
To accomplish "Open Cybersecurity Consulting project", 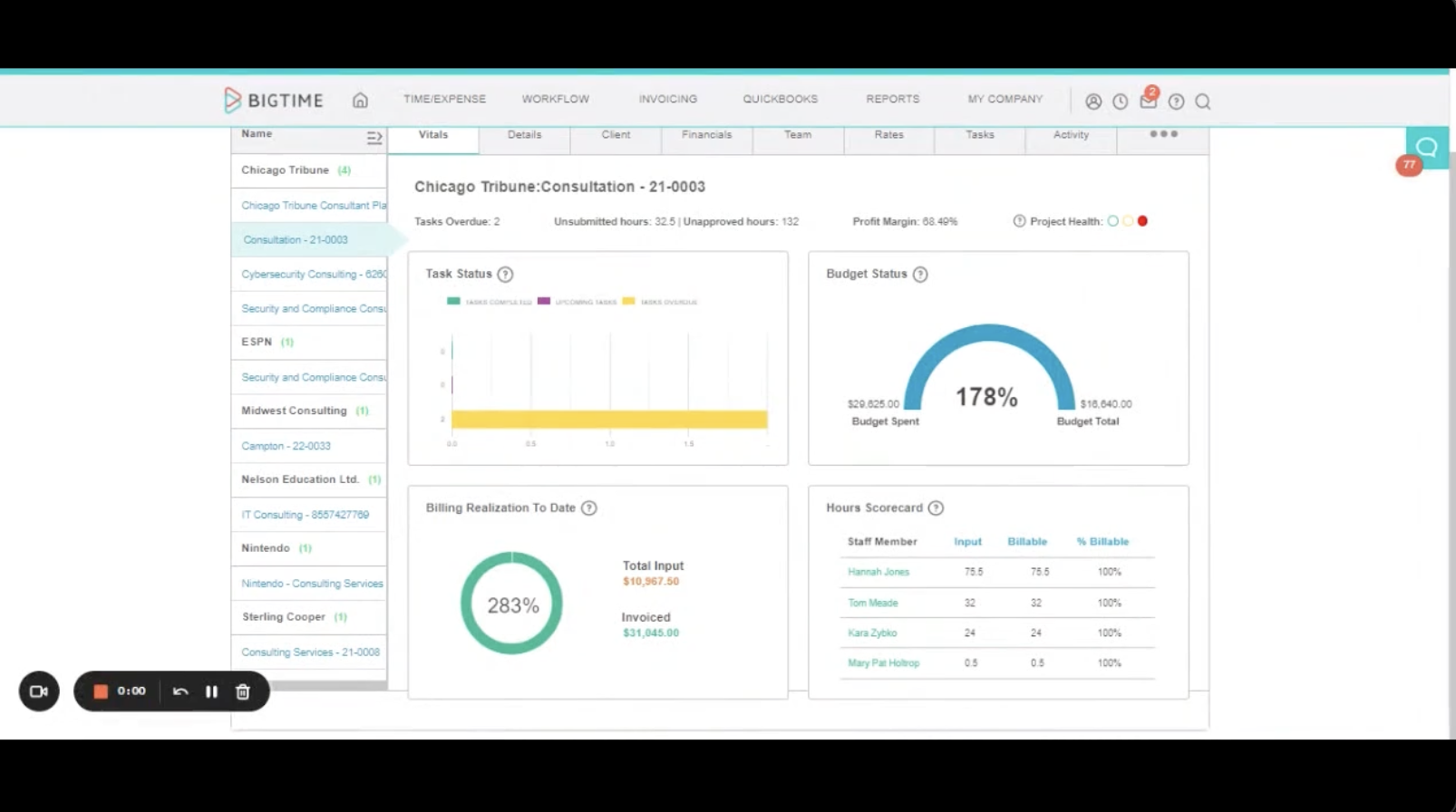I will point(314,275).
